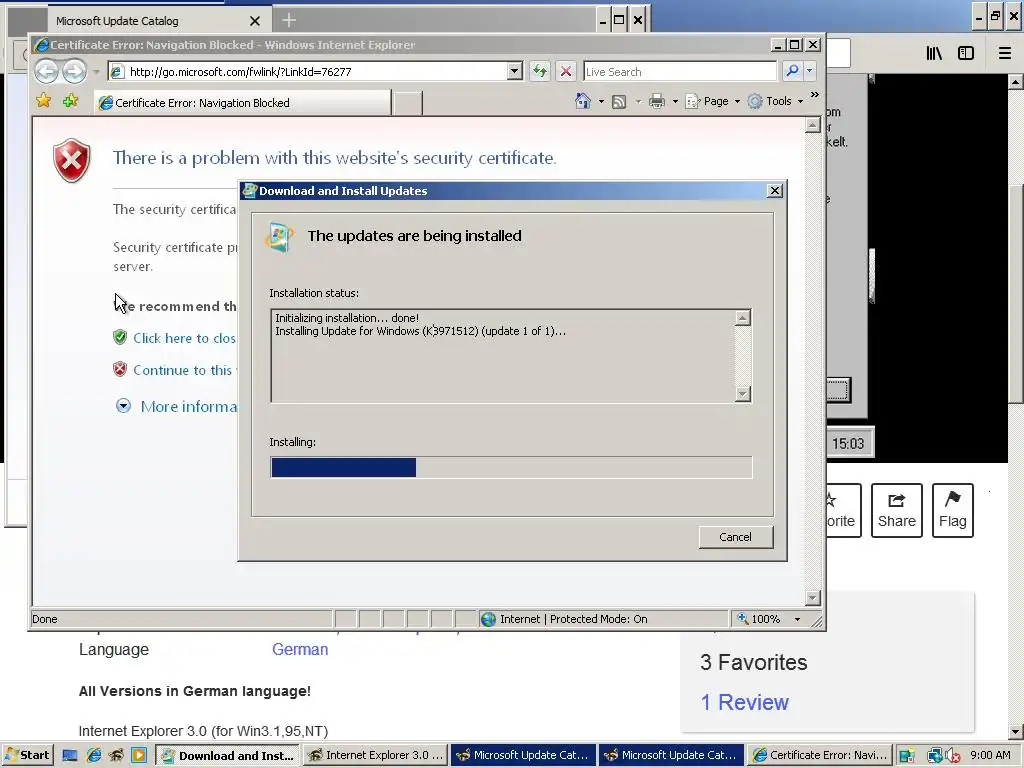The height and width of the screenshot is (768, 1024).
Task: Close the Download and Install Updates dialog
Action: pyautogui.click(x=775, y=191)
